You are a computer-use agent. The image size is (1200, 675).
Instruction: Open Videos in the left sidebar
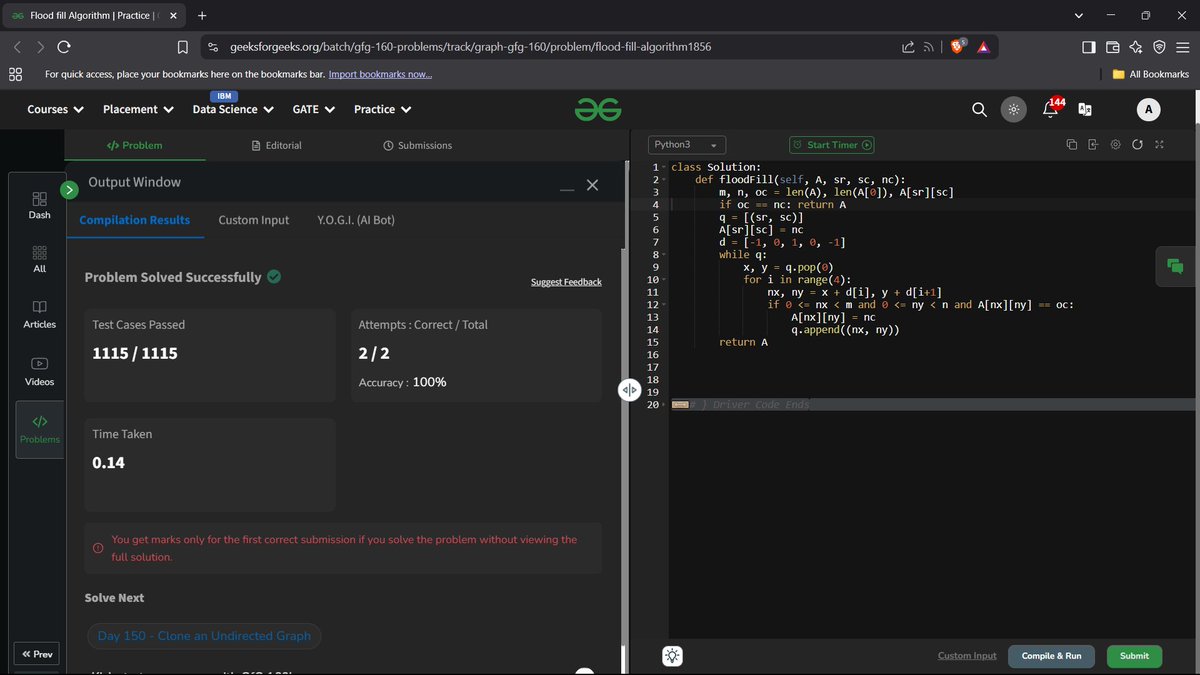click(39, 371)
